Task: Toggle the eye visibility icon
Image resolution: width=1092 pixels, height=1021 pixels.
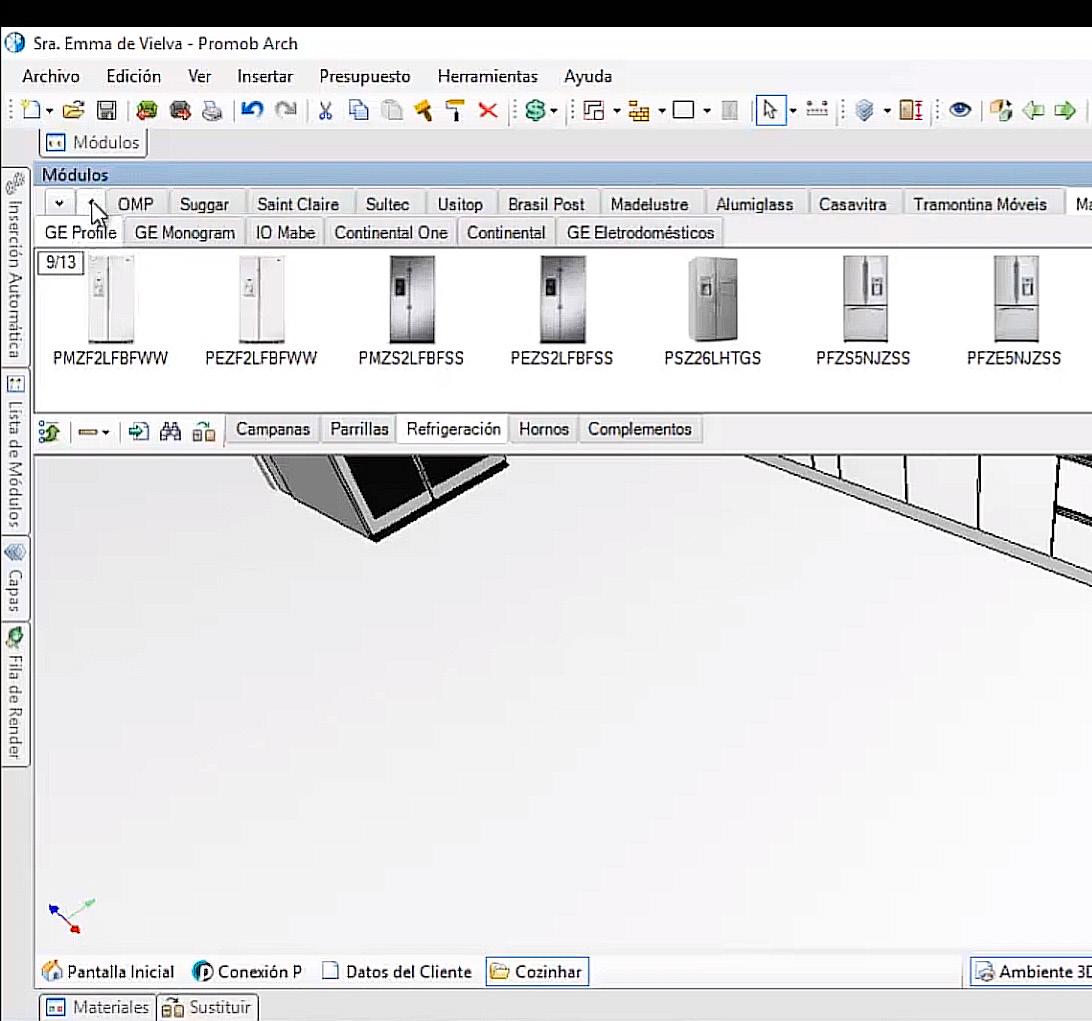Action: [x=960, y=110]
